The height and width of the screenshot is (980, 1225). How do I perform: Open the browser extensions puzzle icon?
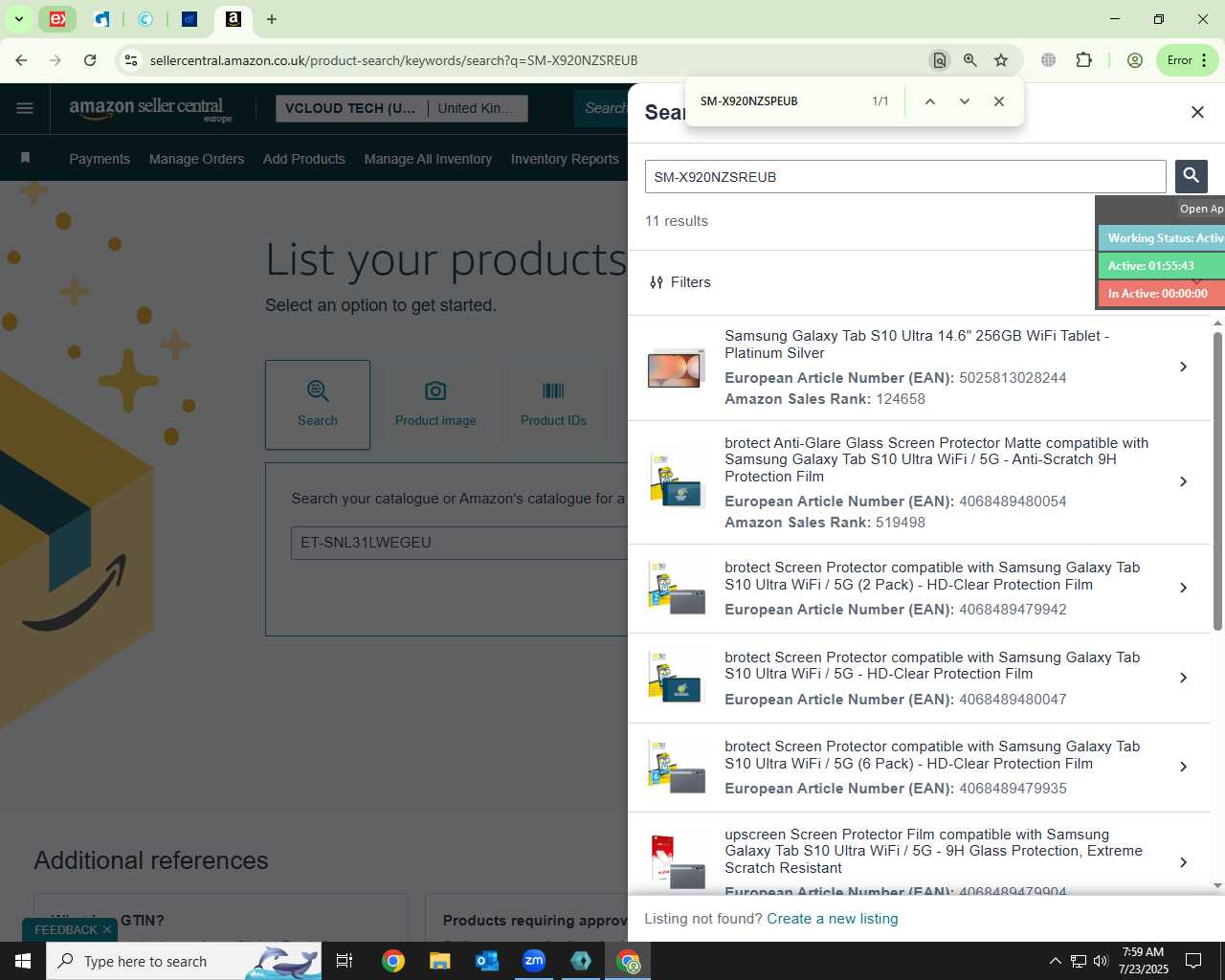(x=1083, y=60)
